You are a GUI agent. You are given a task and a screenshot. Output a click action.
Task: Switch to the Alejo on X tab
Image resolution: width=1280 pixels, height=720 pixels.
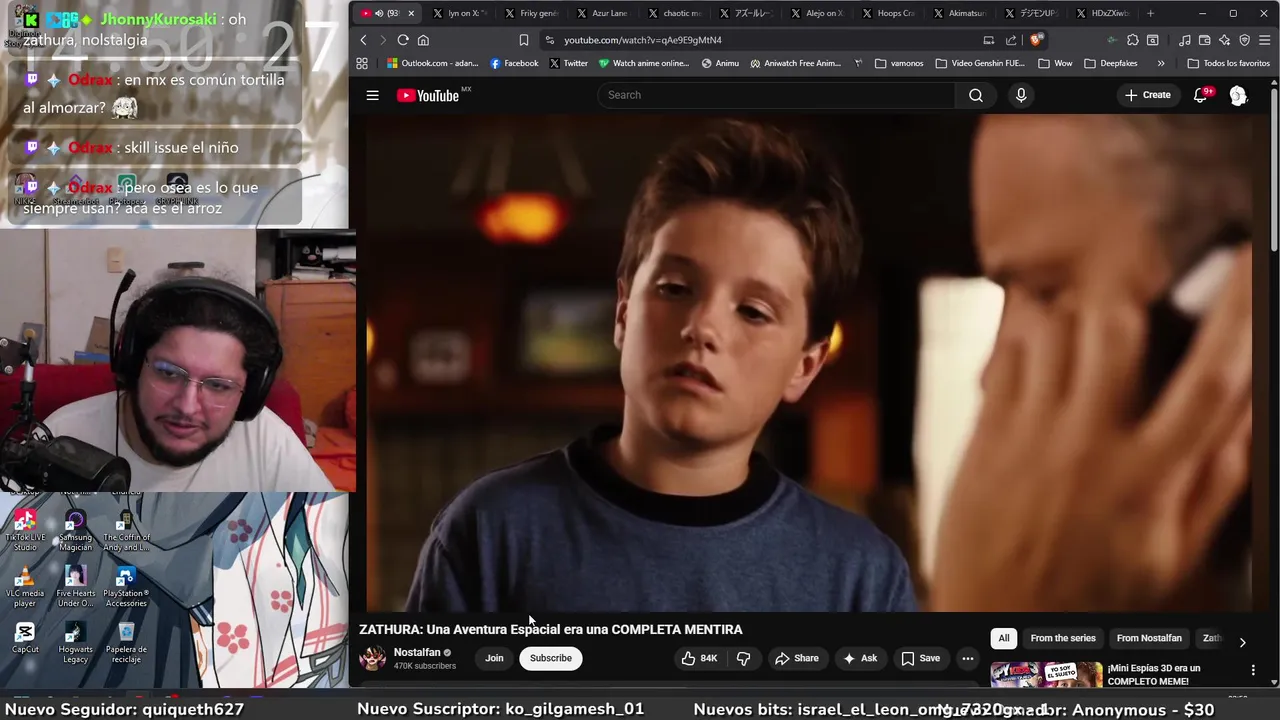click(816, 13)
